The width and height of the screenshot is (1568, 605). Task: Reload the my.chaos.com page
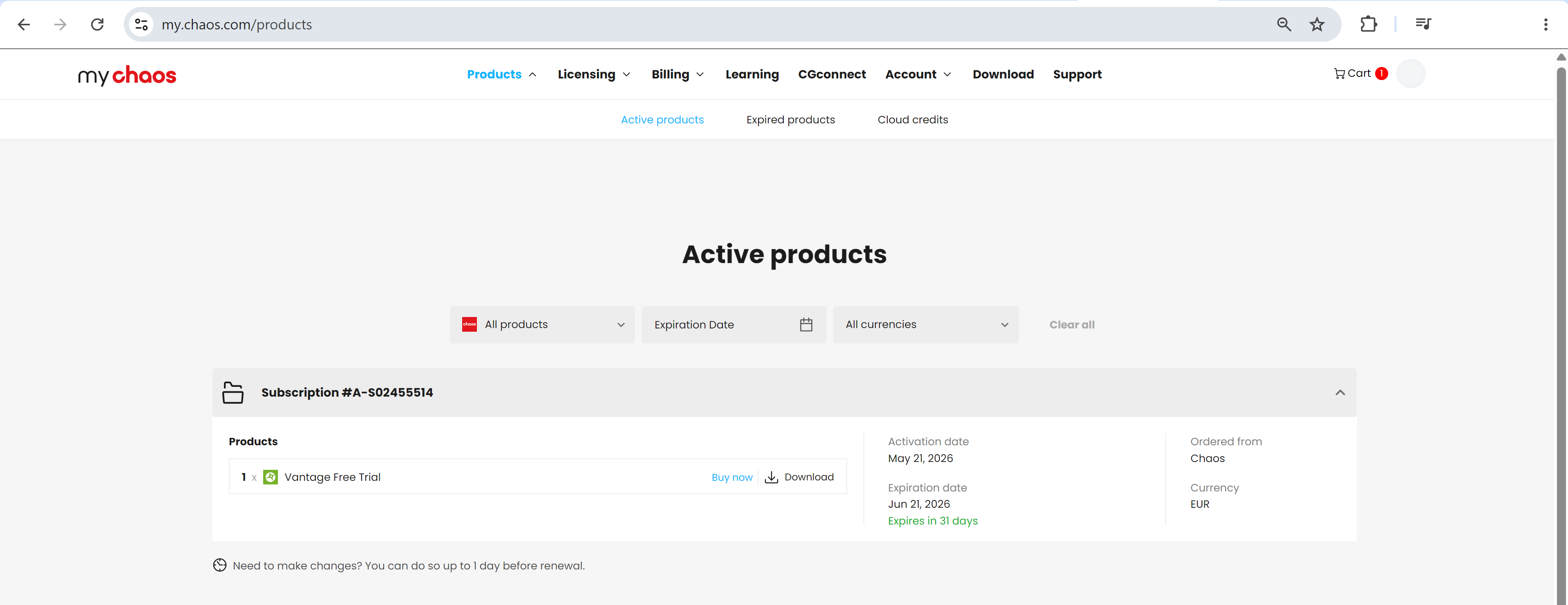point(97,25)
